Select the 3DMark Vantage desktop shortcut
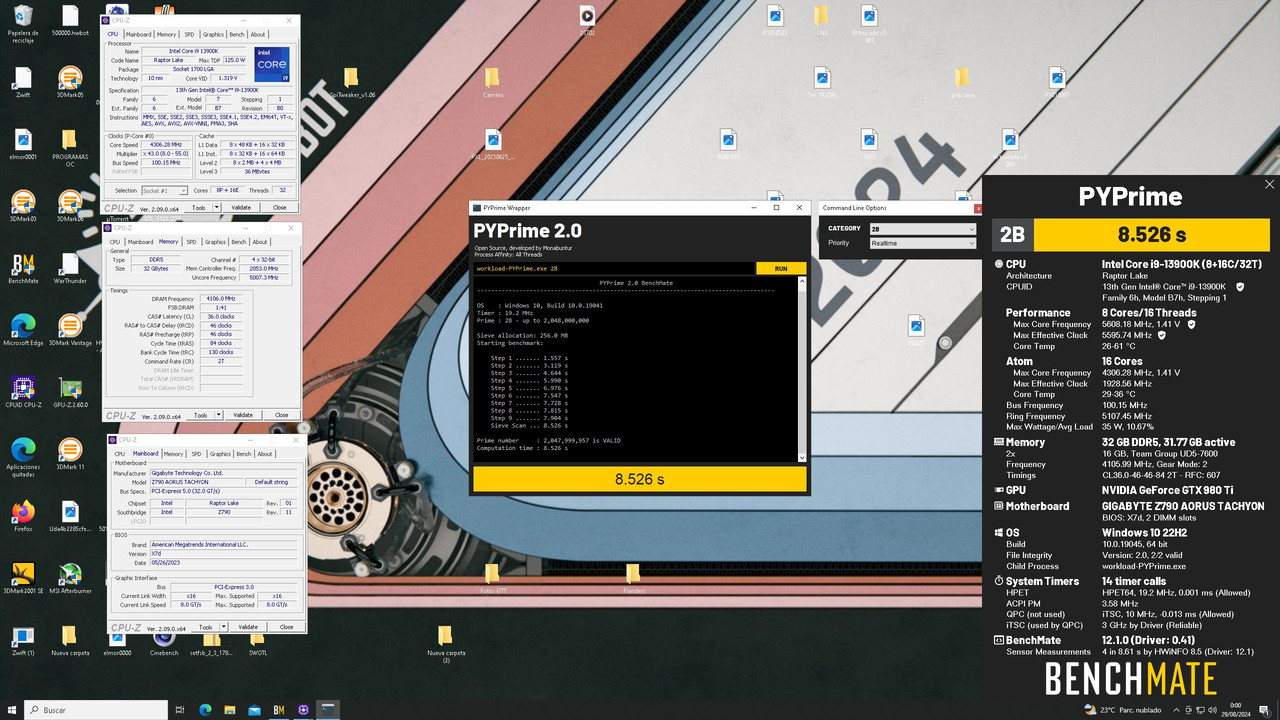The height and width of the screenshot is (720, 1280). pos(69,331)
